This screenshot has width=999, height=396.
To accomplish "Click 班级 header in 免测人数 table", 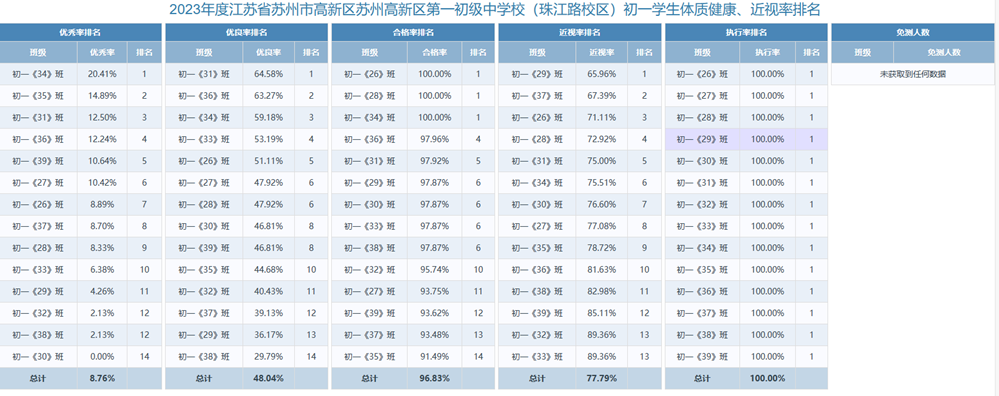I will tap(863, 52).
